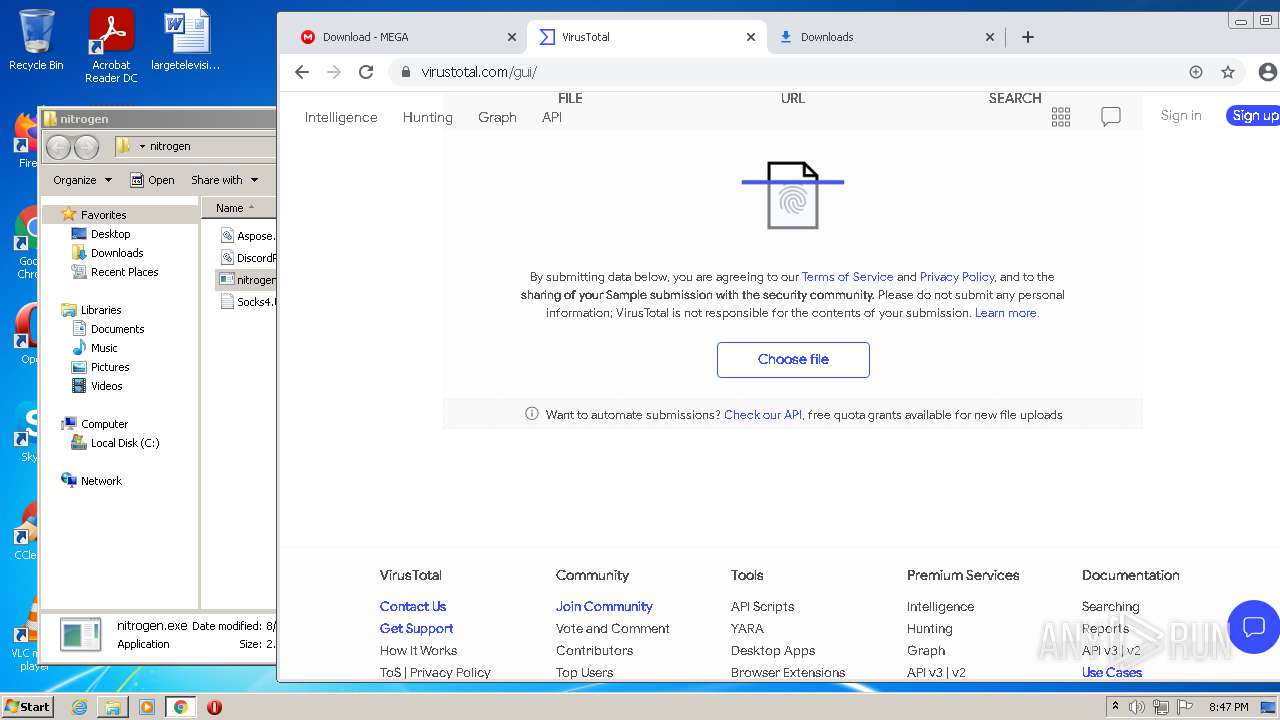1280x720 pixels.
Task: Expand the nitrogen address path dropdown
Action: pos(142,147)
